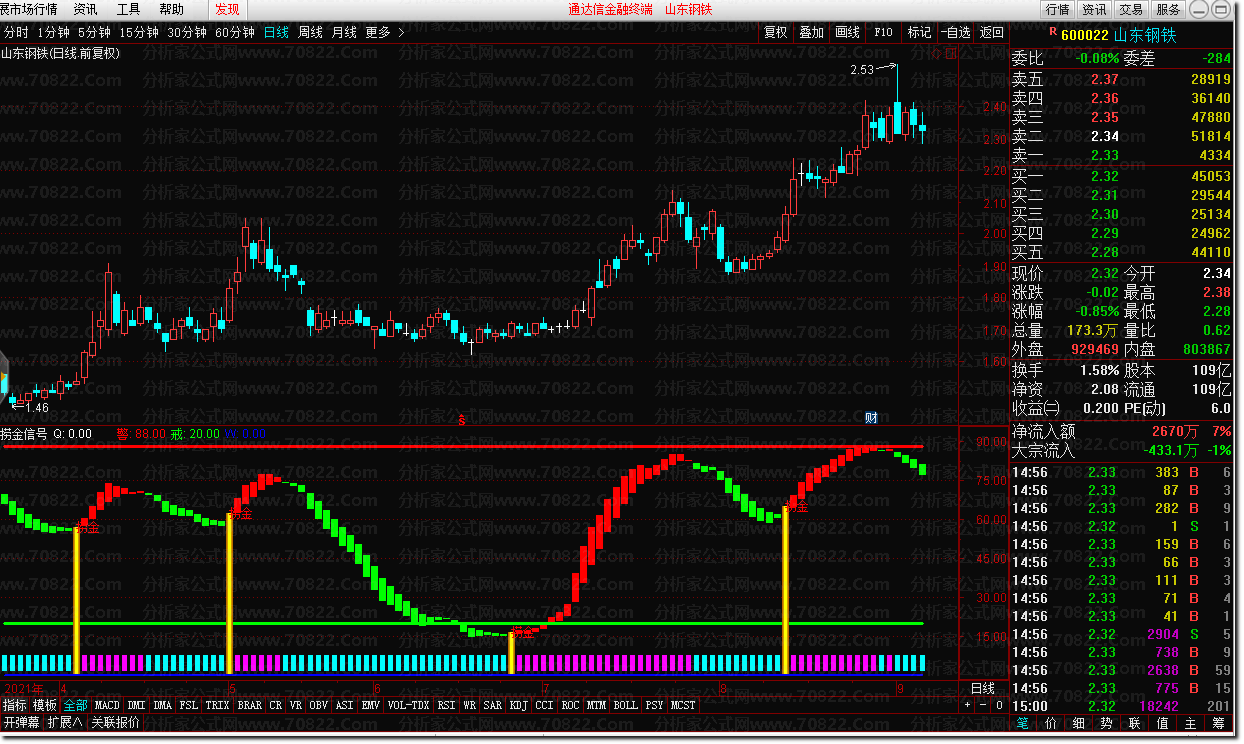Select the CR indicator
Image resolution: width=1244 pixels, height=744 pixels.
point(275,705)
